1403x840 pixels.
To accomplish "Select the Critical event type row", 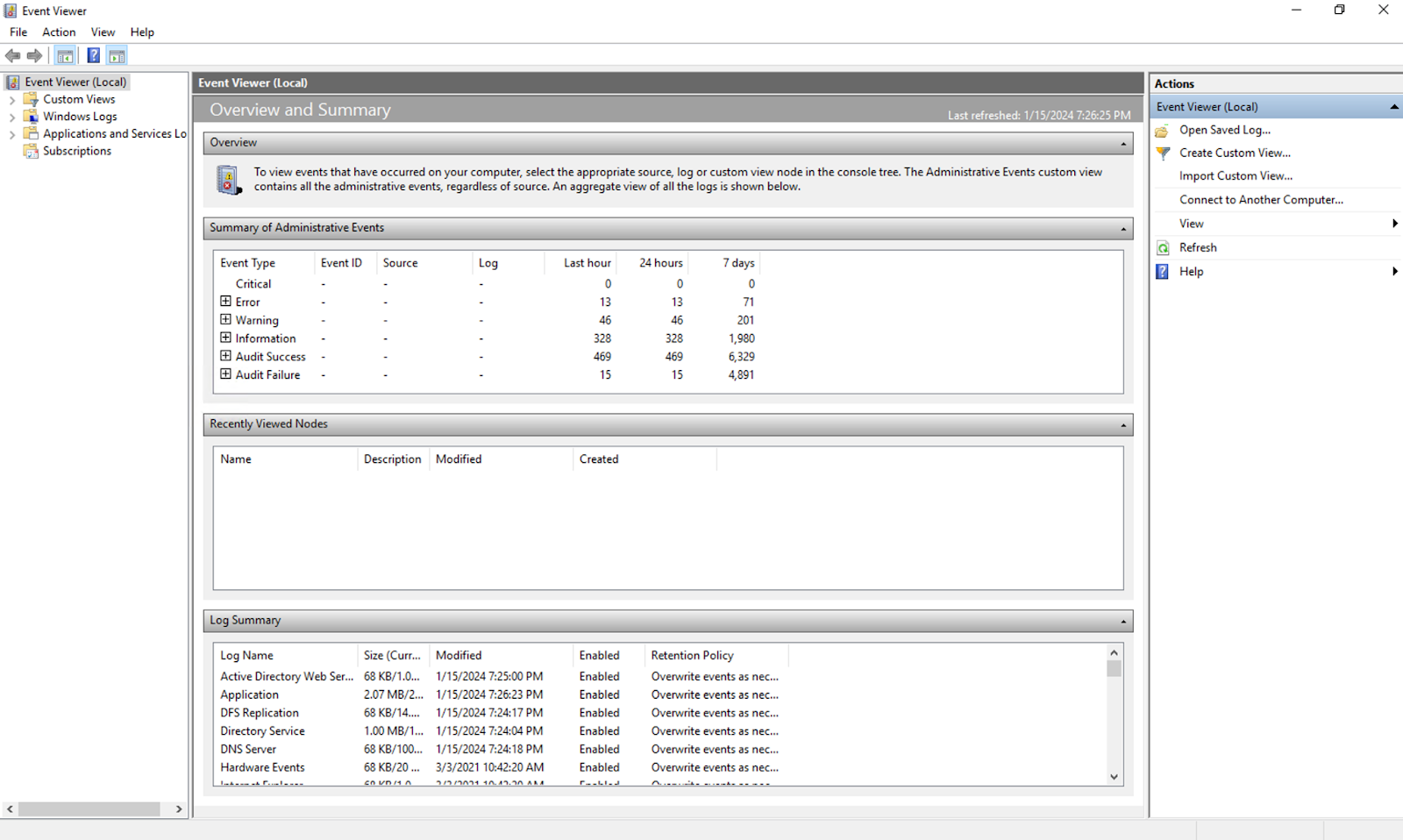I will pos(488,284).
